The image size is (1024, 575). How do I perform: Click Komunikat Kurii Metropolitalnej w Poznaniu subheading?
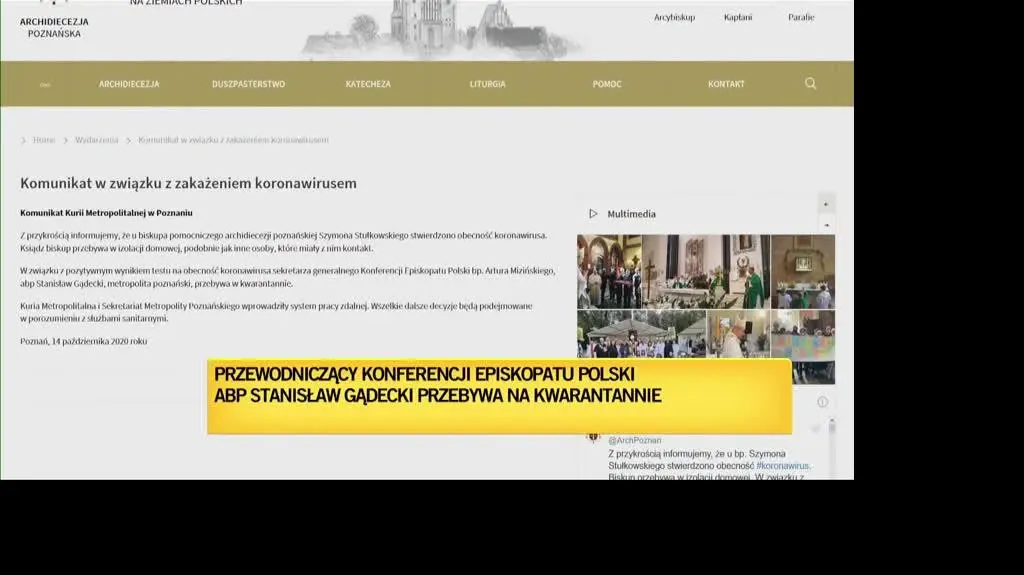106,213
